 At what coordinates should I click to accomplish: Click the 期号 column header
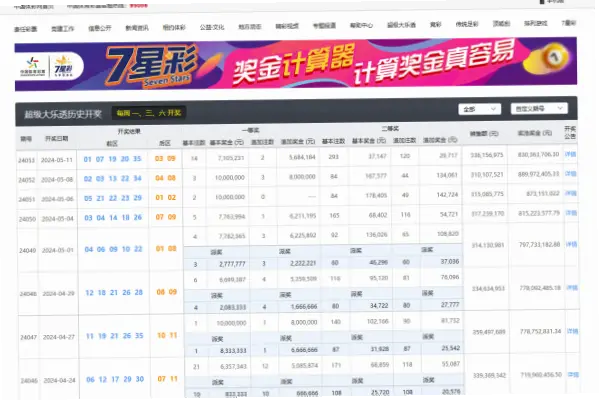26,139
